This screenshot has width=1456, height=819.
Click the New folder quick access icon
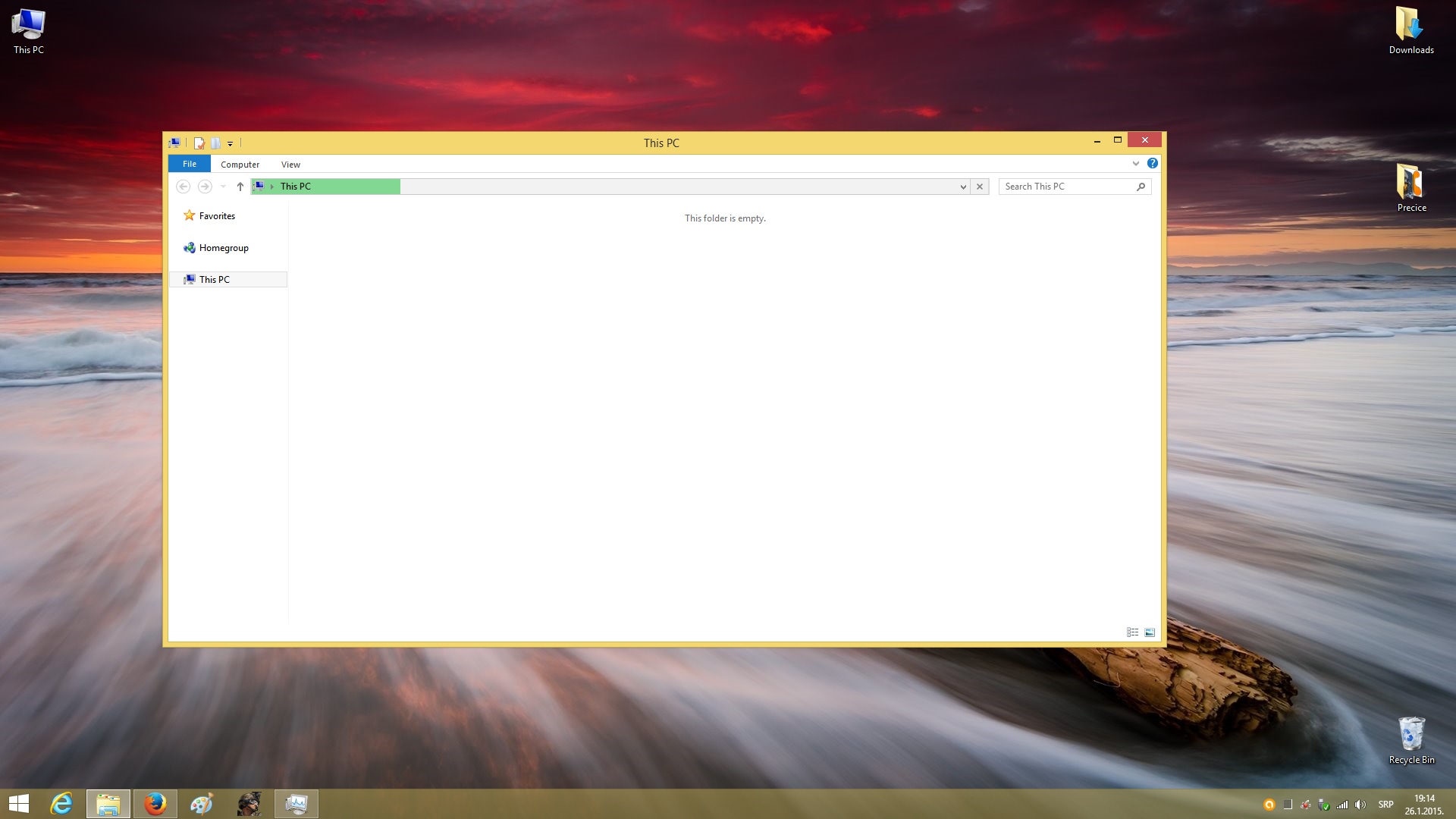coord(216,143)
